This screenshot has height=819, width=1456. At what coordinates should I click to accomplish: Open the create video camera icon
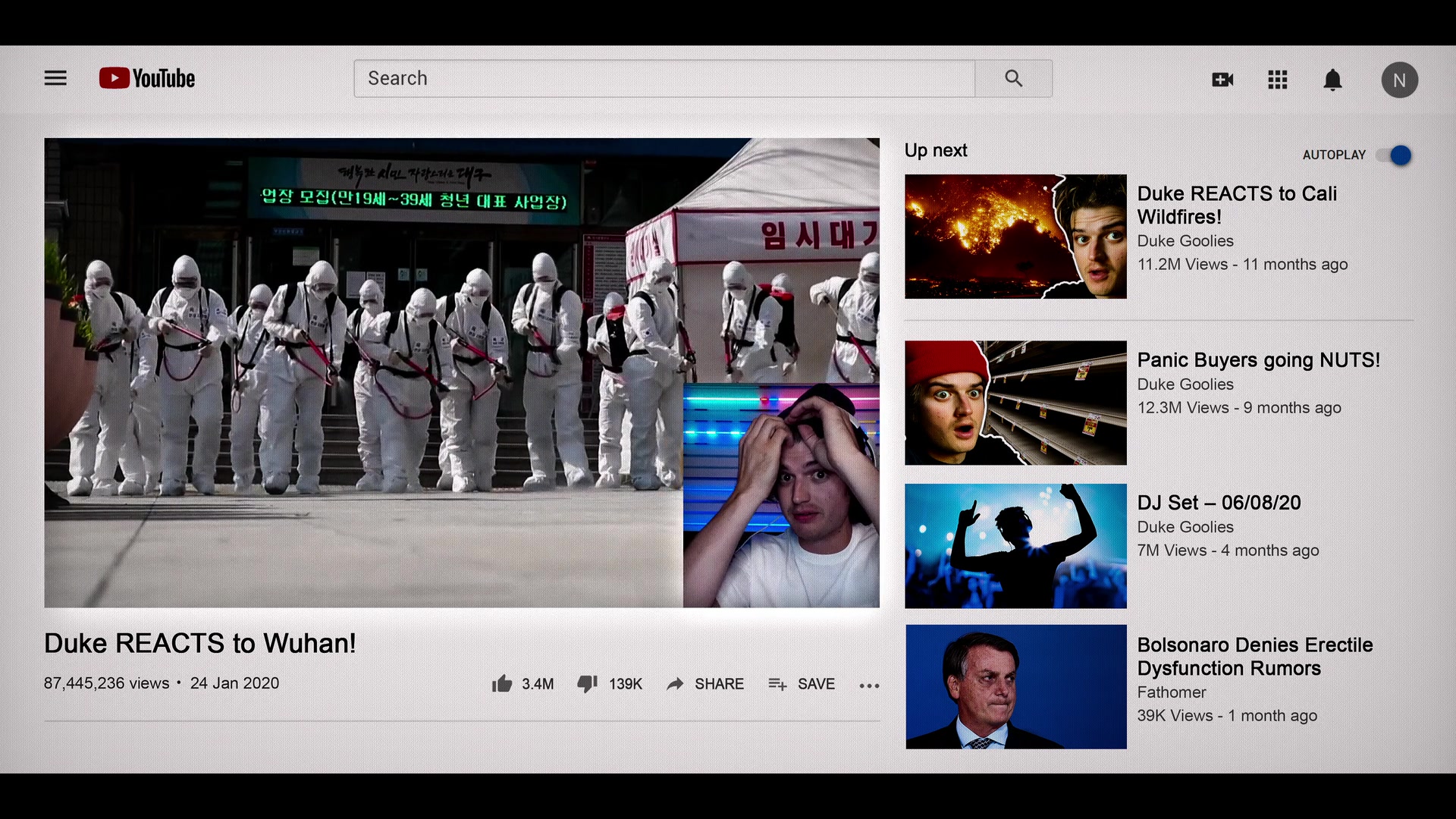click(1222, 80)
